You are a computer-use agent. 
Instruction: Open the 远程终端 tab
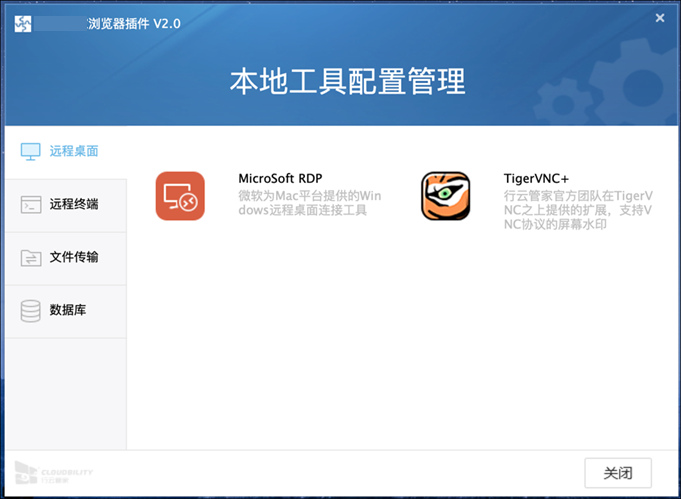66,205
